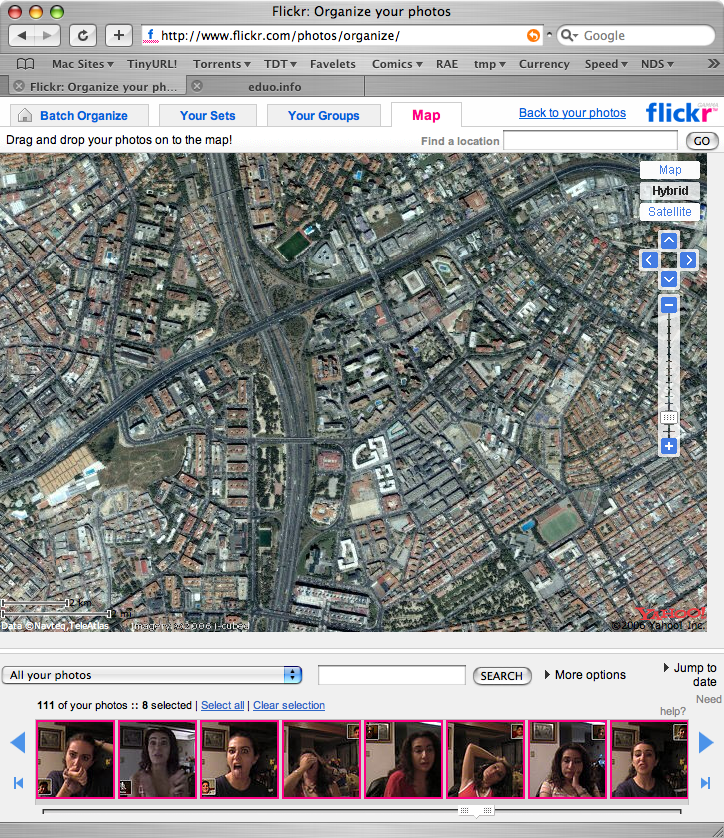This screenshot has height=838, width=724.
Task: Open the Comics bookmark folder
Action: coord(397,64)
